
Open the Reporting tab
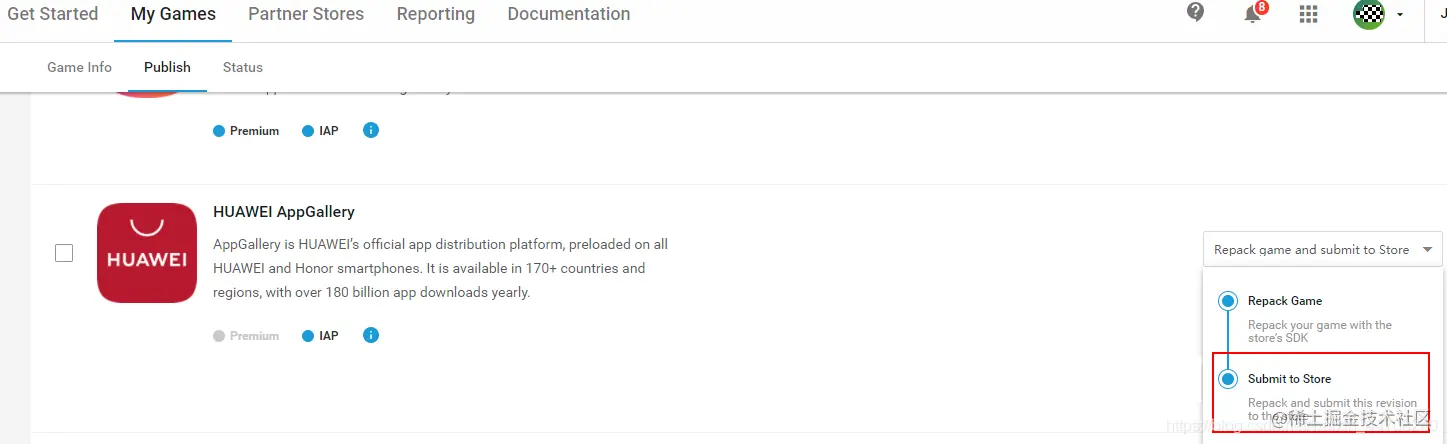coord(436,14)
